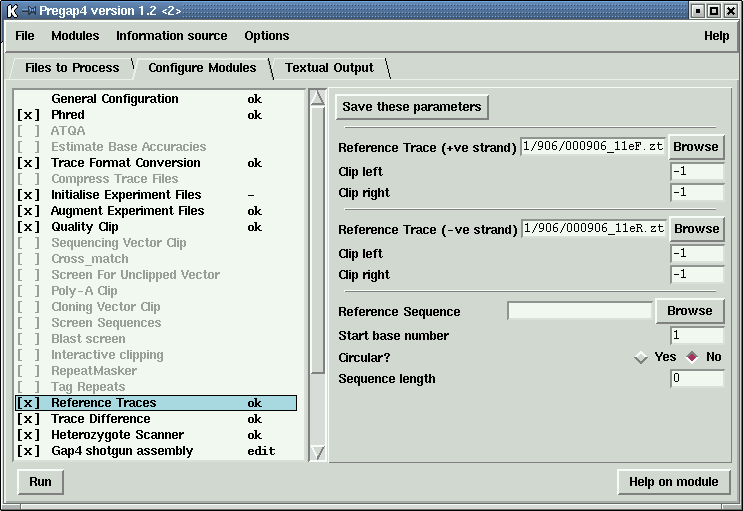Switch to Textual Output tab
The width and height of the screenshot is (743, 511).
click(x=329, y=68)
